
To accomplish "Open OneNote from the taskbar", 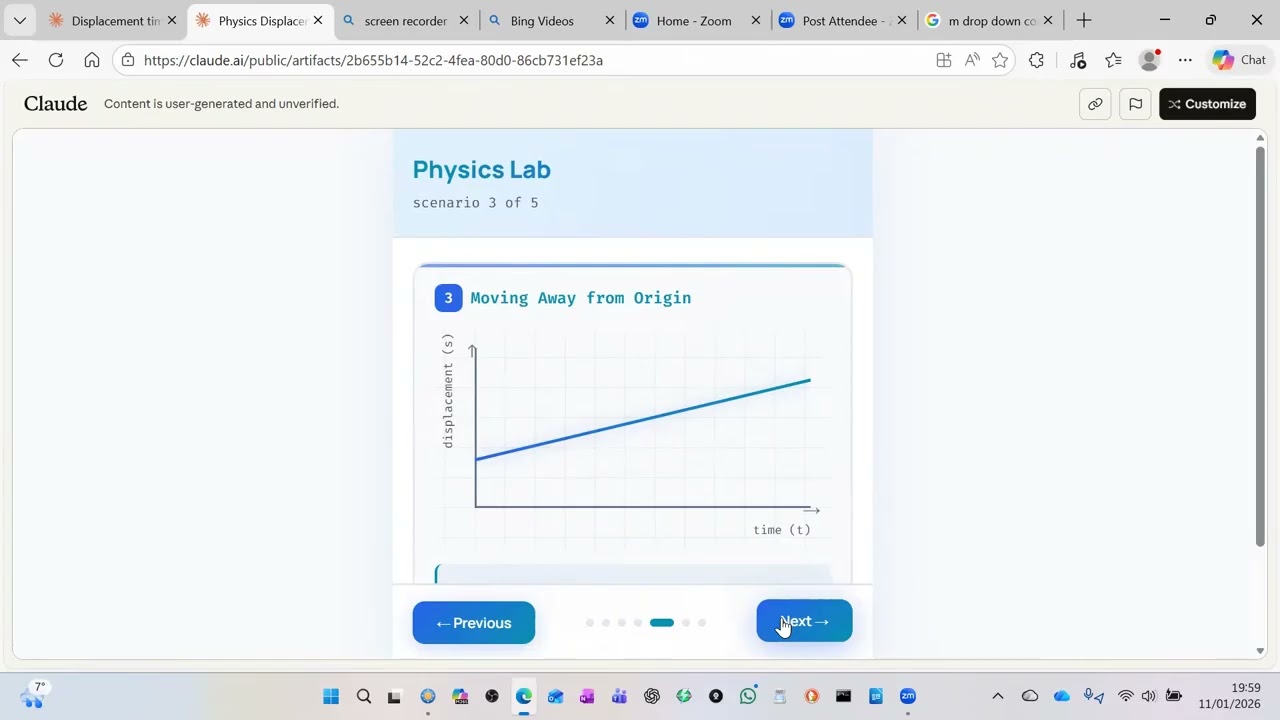I will (588, 696).
